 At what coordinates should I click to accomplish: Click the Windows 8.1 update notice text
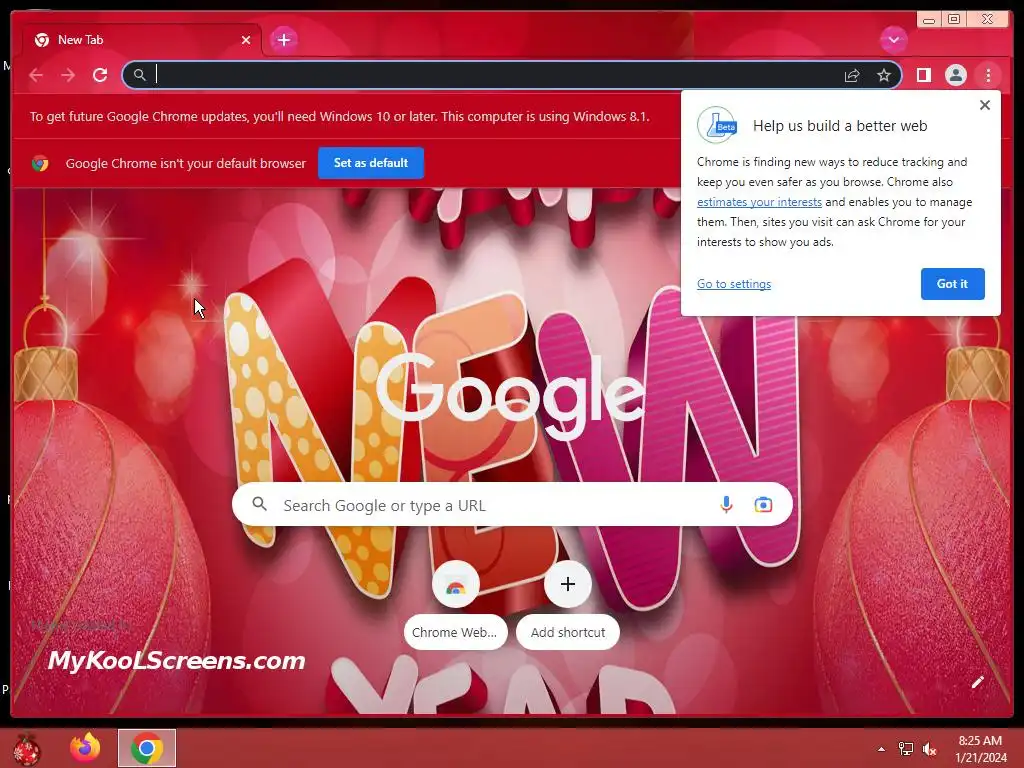pos(340,116)
